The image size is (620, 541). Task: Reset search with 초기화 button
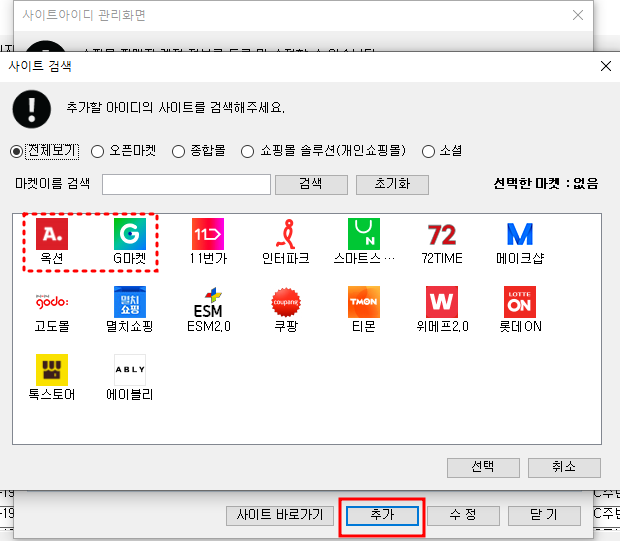(x=392, y=185)
